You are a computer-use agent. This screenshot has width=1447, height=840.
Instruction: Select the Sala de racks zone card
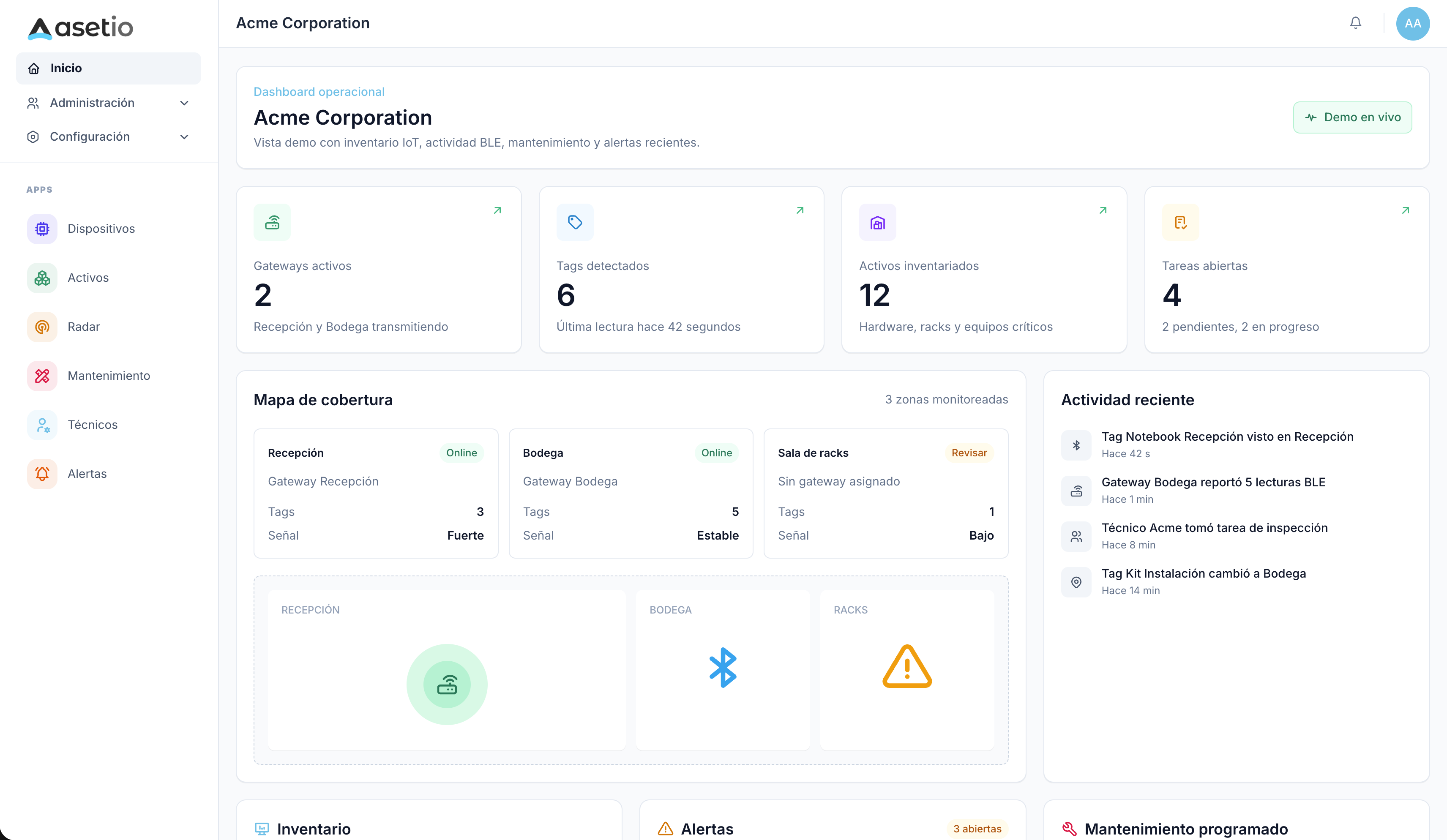tap(885, 493)
